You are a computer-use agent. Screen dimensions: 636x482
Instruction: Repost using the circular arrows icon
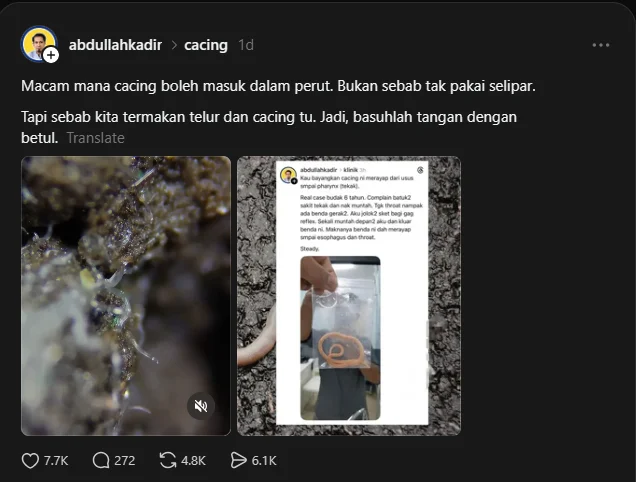click(168, 460)
